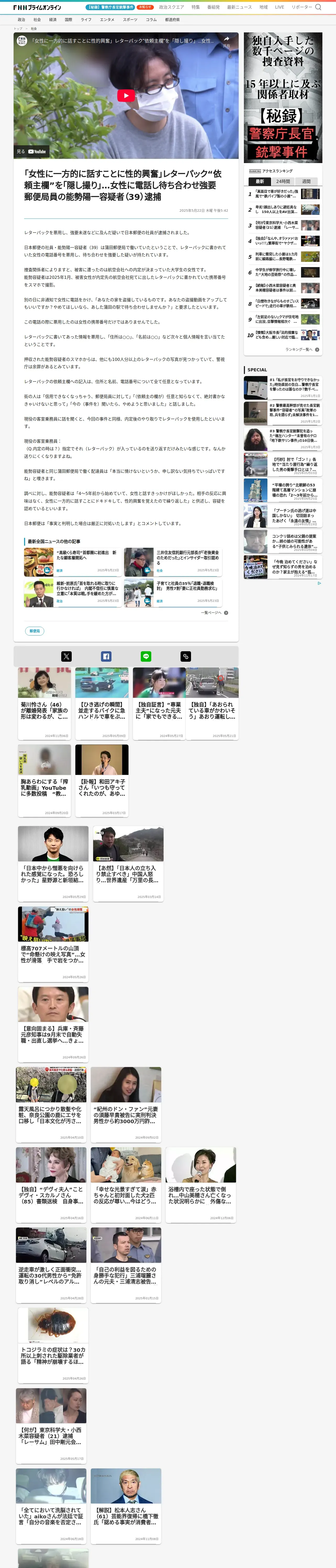Image resolution: width=336 pixels, height=1568 pixels.
Task: Open related news about 子育てと社員の35%
Action: 172,593
